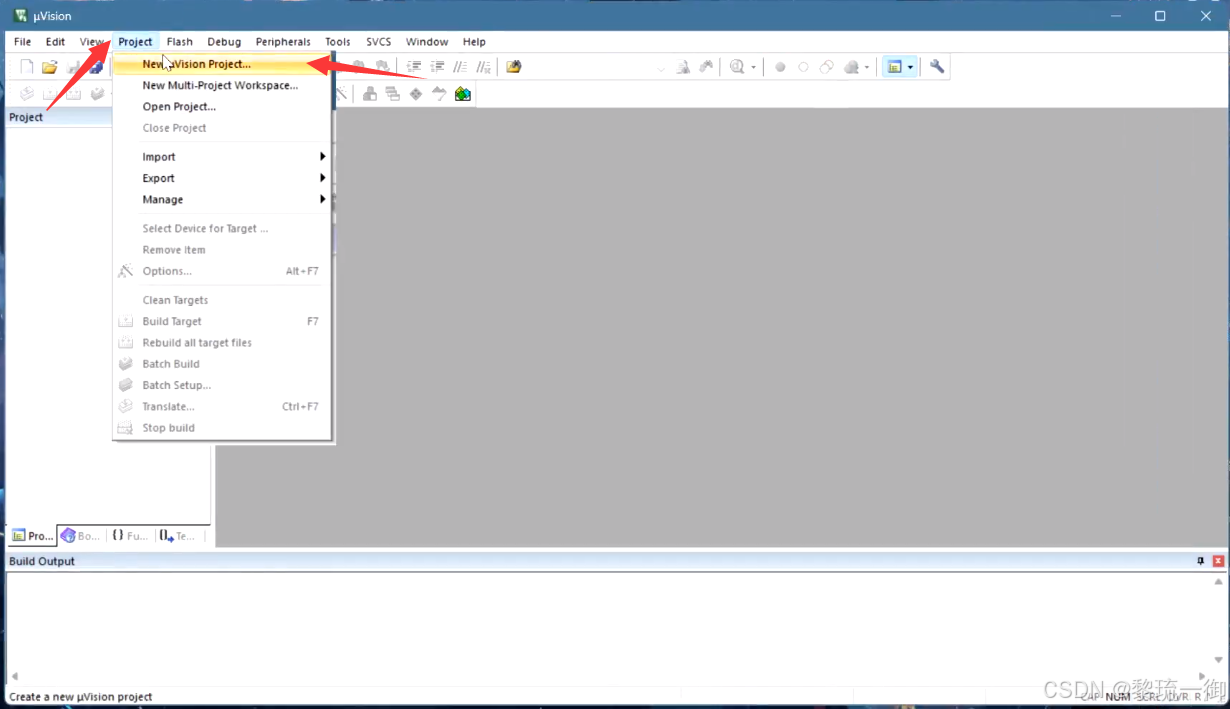Screen dimensions: 1230x709
Task: Open the search combo box dropdown arrow
Action: tap(661, 68)
